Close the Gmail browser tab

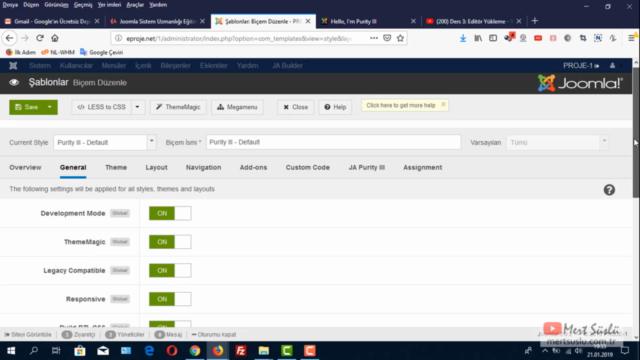point(97,21)
